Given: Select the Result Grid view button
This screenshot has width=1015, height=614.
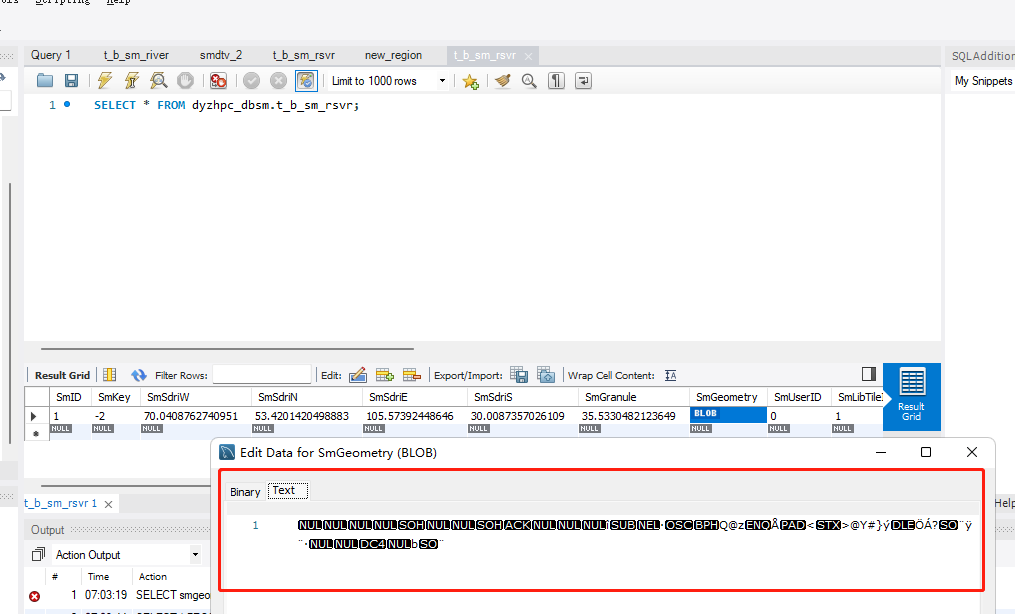Looking at the screenshot, I should point(911,395).
